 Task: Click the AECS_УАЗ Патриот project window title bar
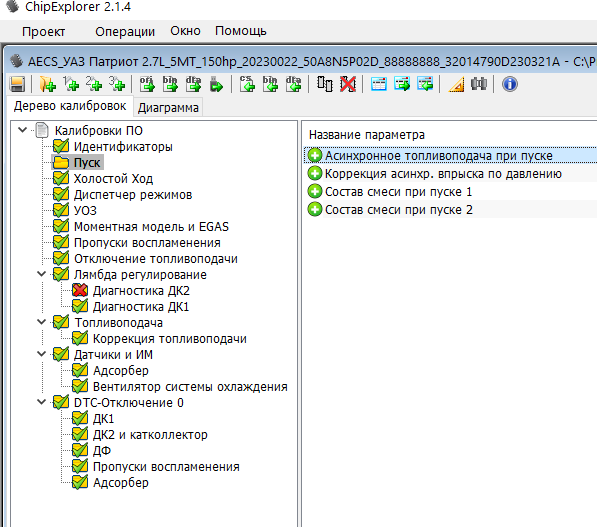pyautogui.click(x=301, y=61)
